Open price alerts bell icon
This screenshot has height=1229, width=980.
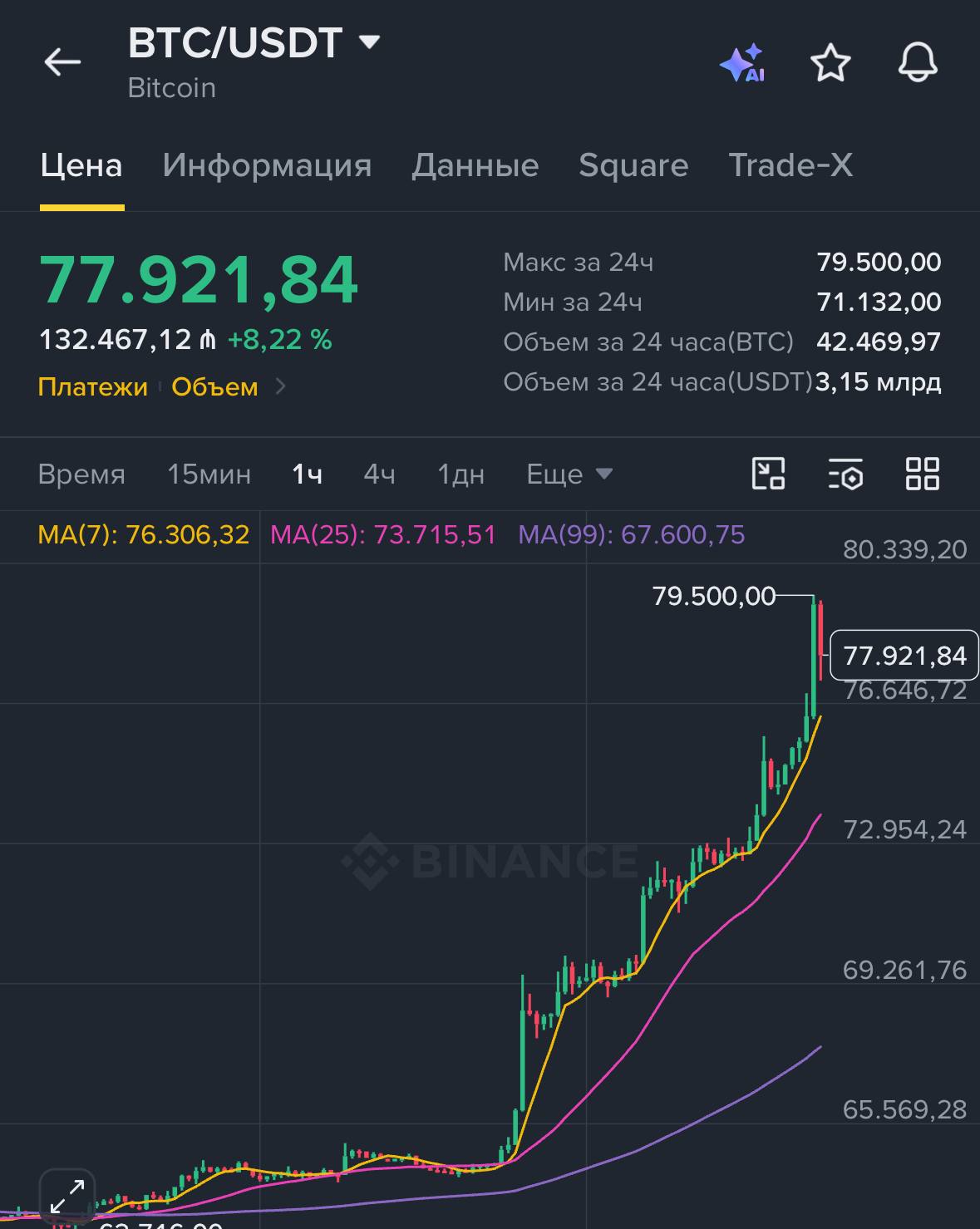pyautogui.click(x=918, y=62)
